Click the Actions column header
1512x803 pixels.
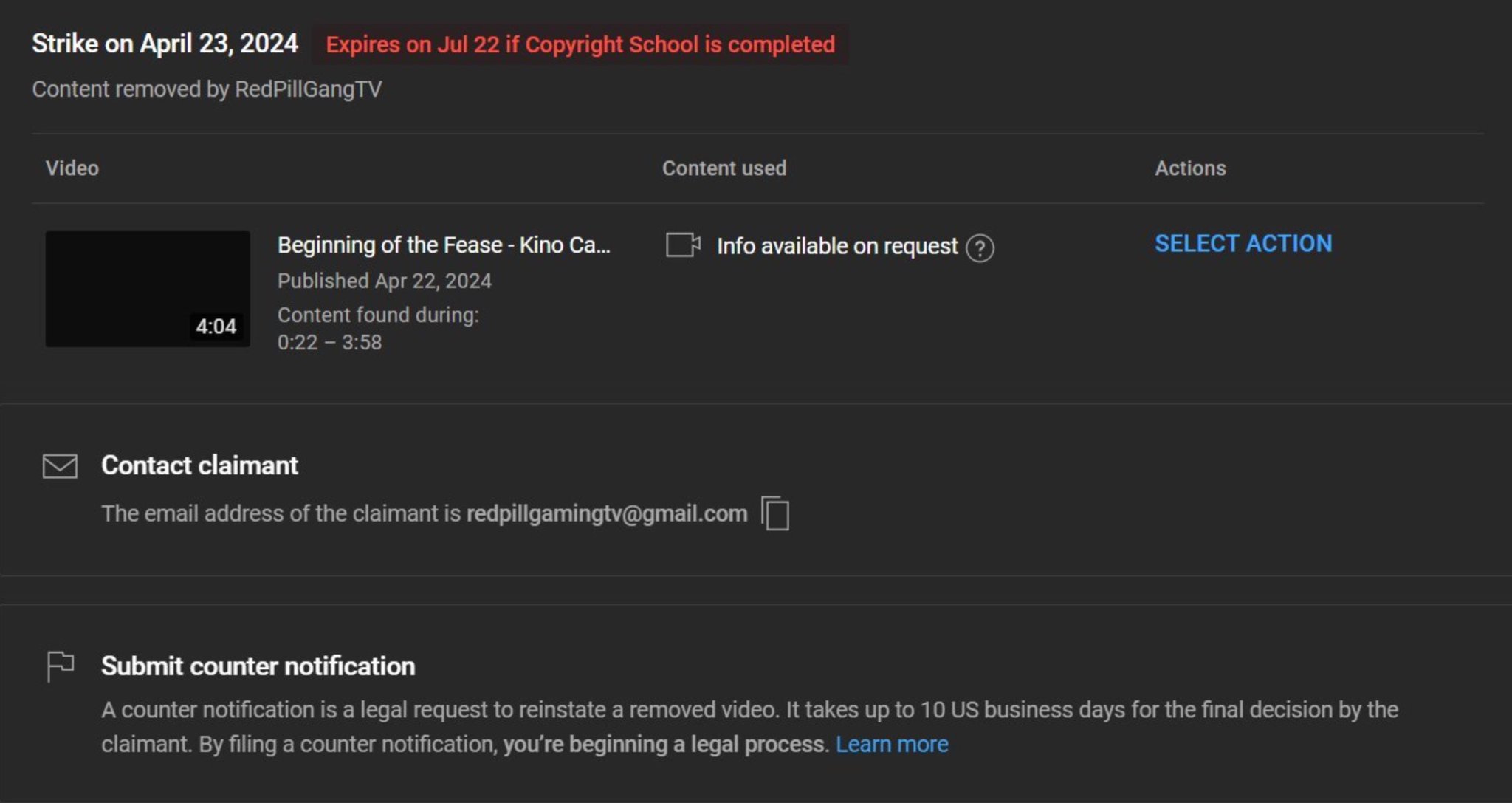1190,168
